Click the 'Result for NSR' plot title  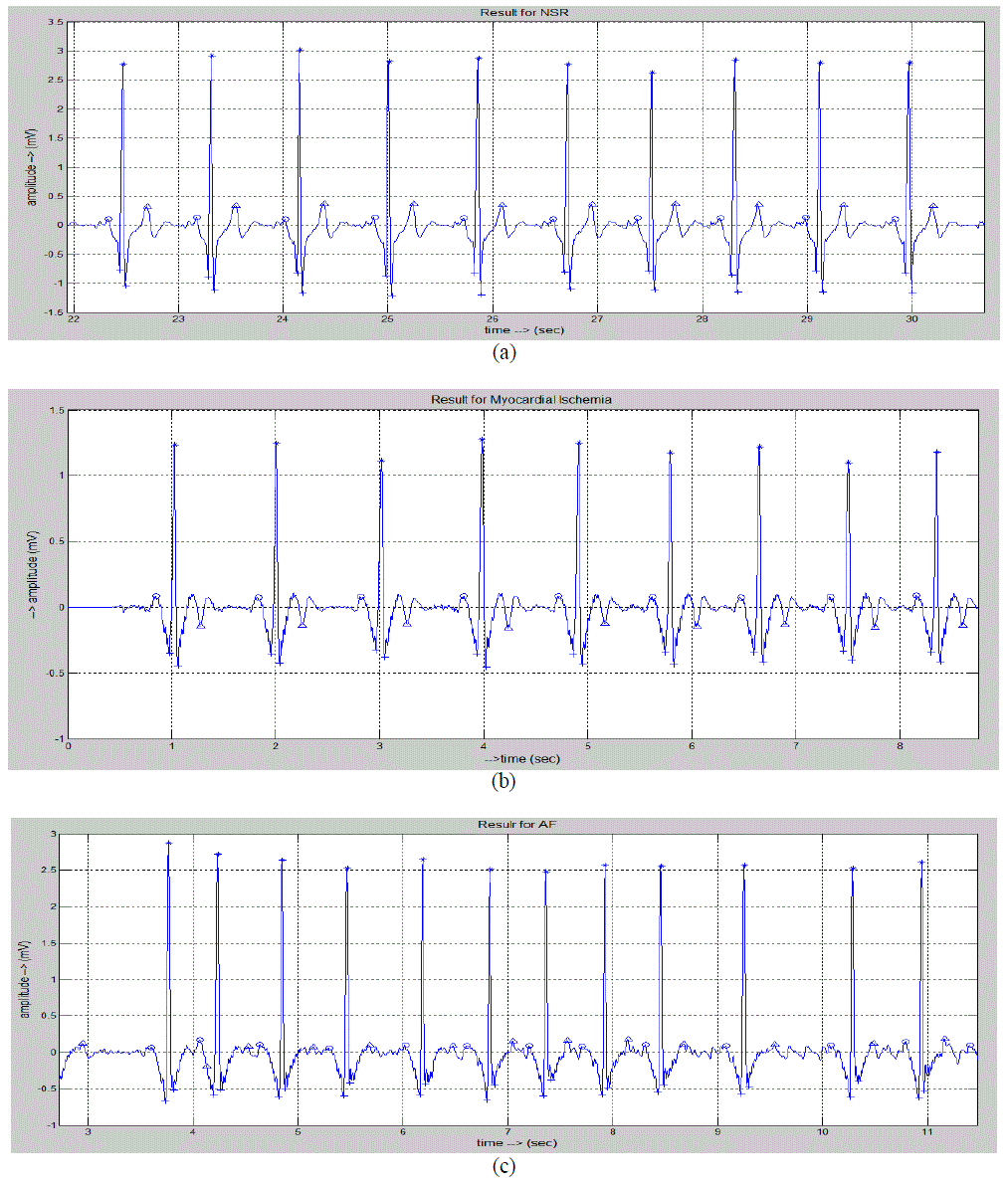coord(526,11)
